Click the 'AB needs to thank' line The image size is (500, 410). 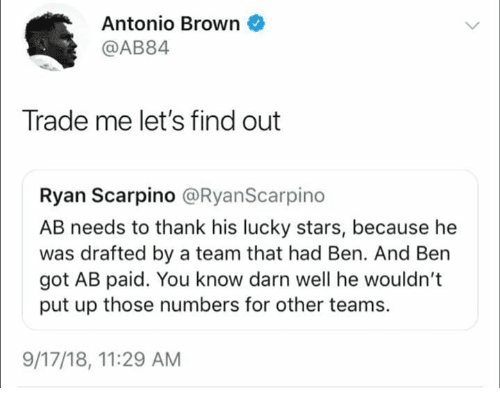point(248,228)
